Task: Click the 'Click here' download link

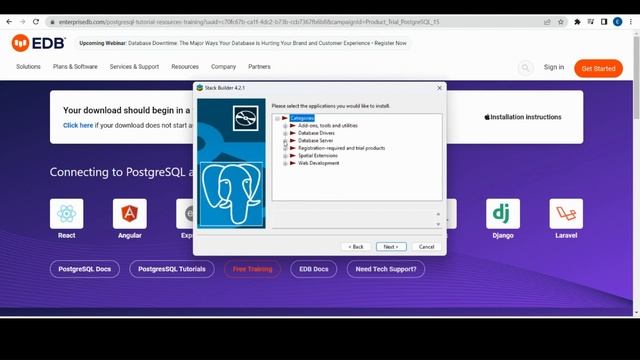Action: coord(78,125)
